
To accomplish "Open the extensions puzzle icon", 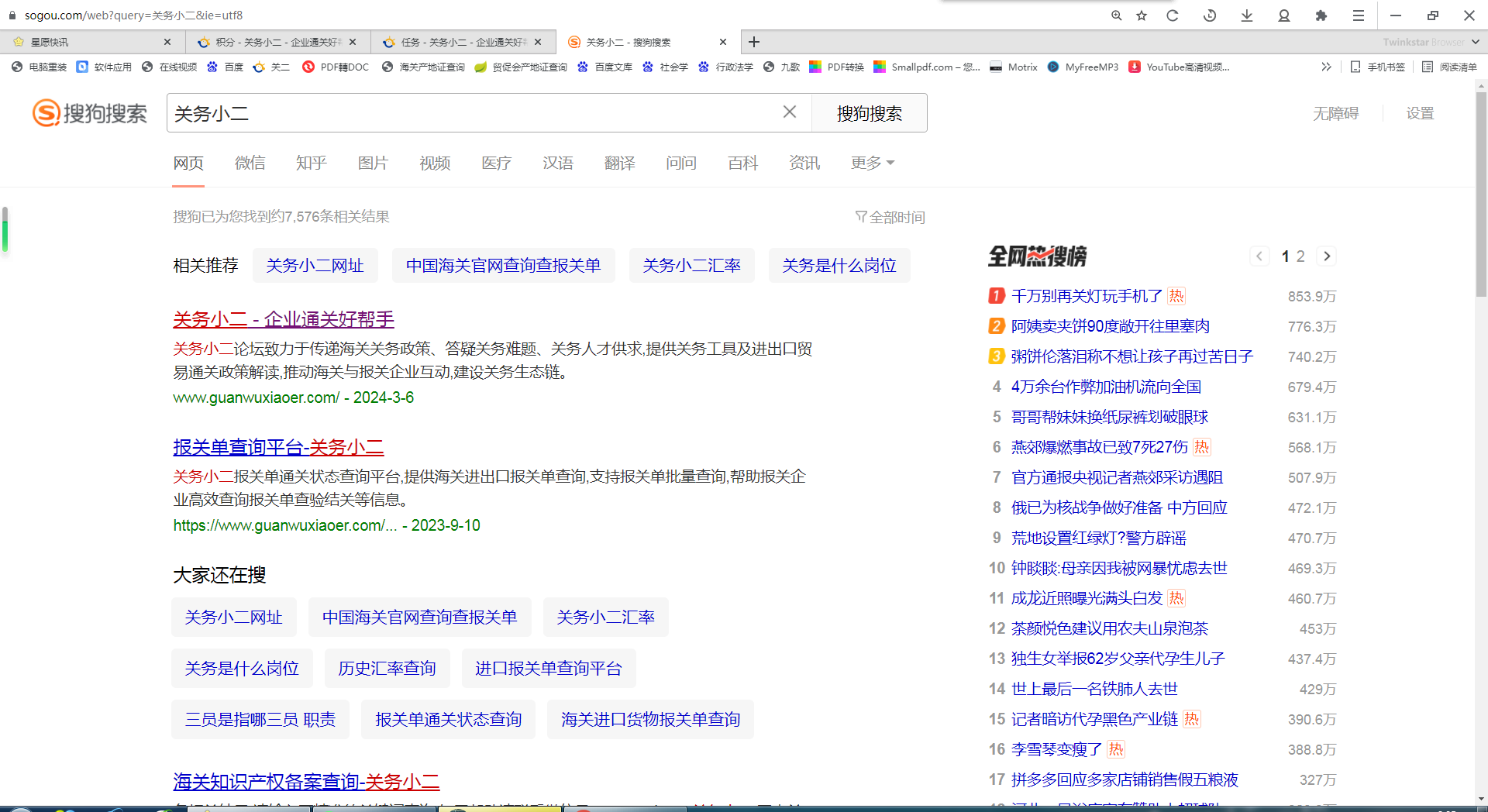I will [x=1321, y=15].
